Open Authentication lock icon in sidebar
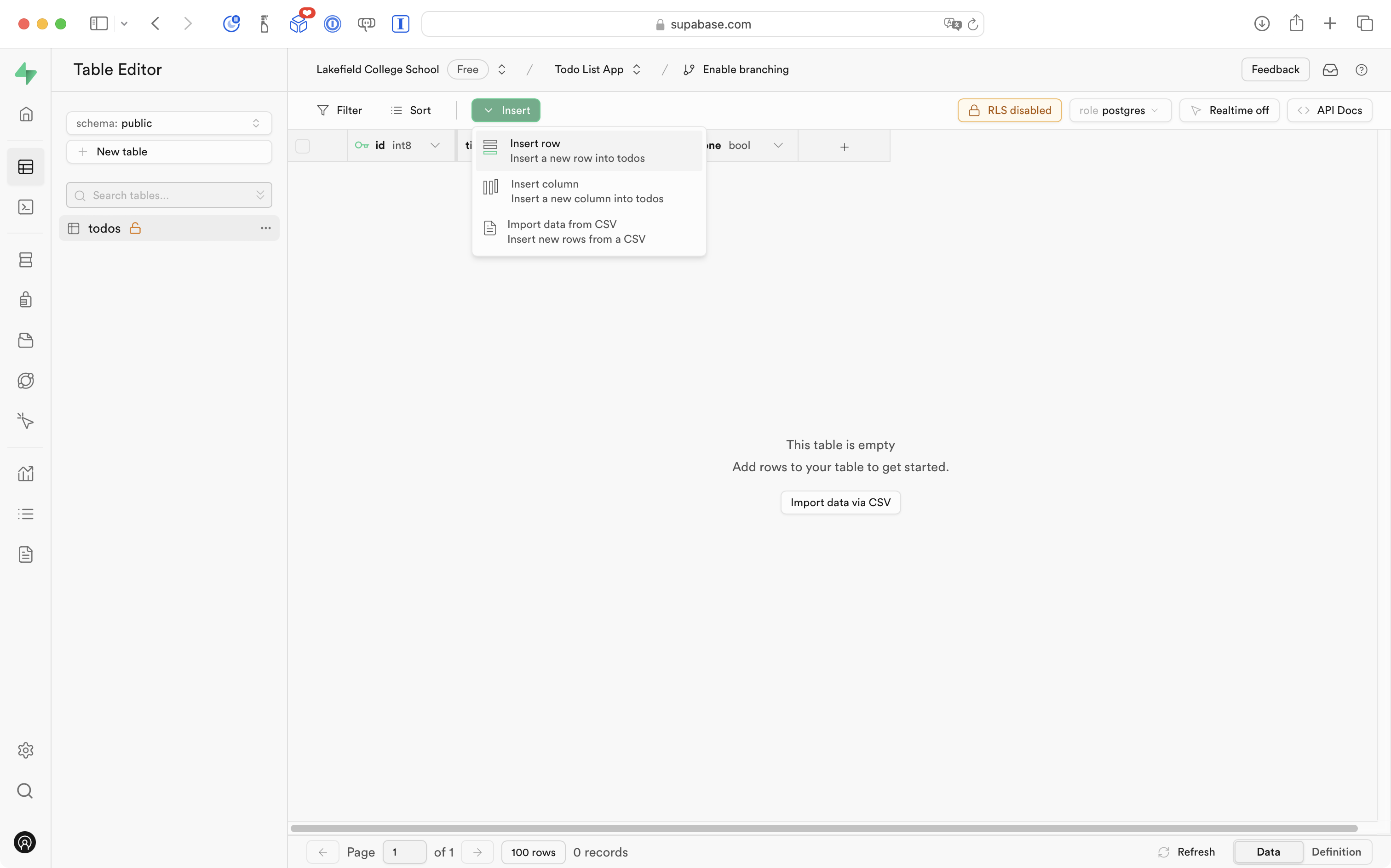Viewport: 1391px width, 868px height. 26,300
